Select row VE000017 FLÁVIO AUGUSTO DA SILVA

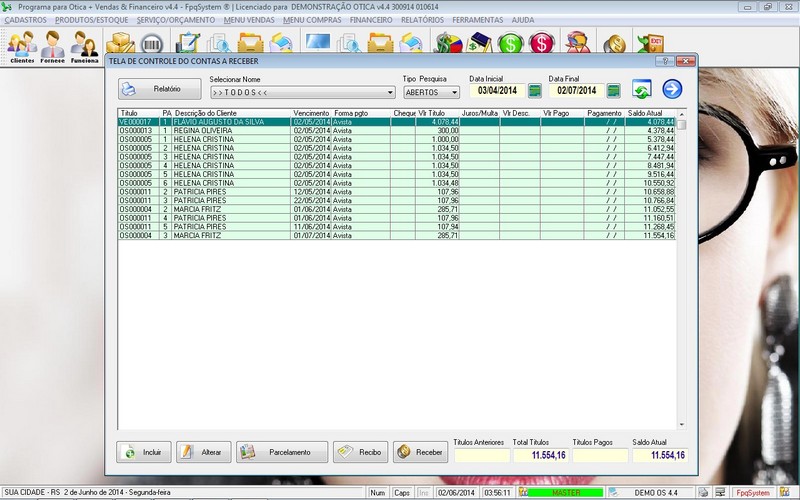click(396, 122)
